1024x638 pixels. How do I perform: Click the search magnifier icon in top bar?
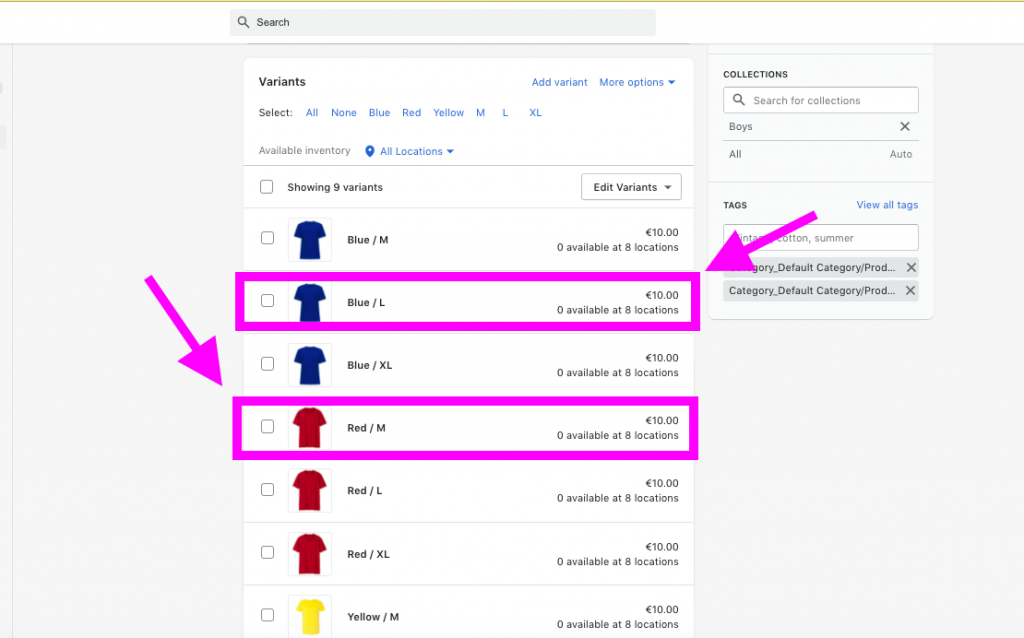point(242,21)
